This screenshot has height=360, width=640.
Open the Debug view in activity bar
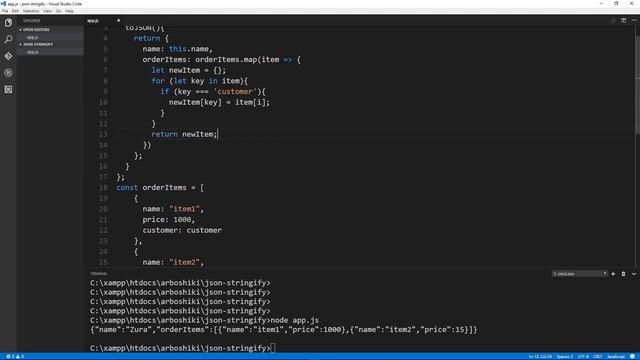pyautogui.click(x=8, y=73)
